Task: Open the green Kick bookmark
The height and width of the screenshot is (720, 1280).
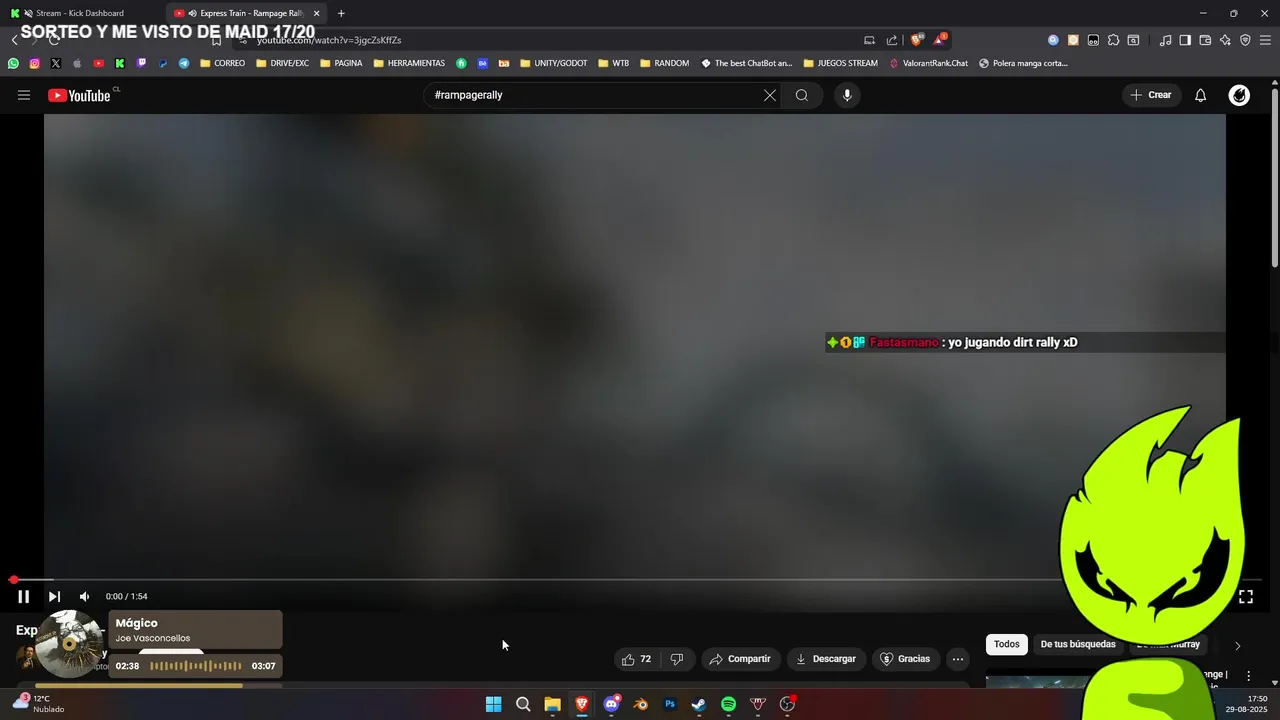Action: click(x=120, y=63)
